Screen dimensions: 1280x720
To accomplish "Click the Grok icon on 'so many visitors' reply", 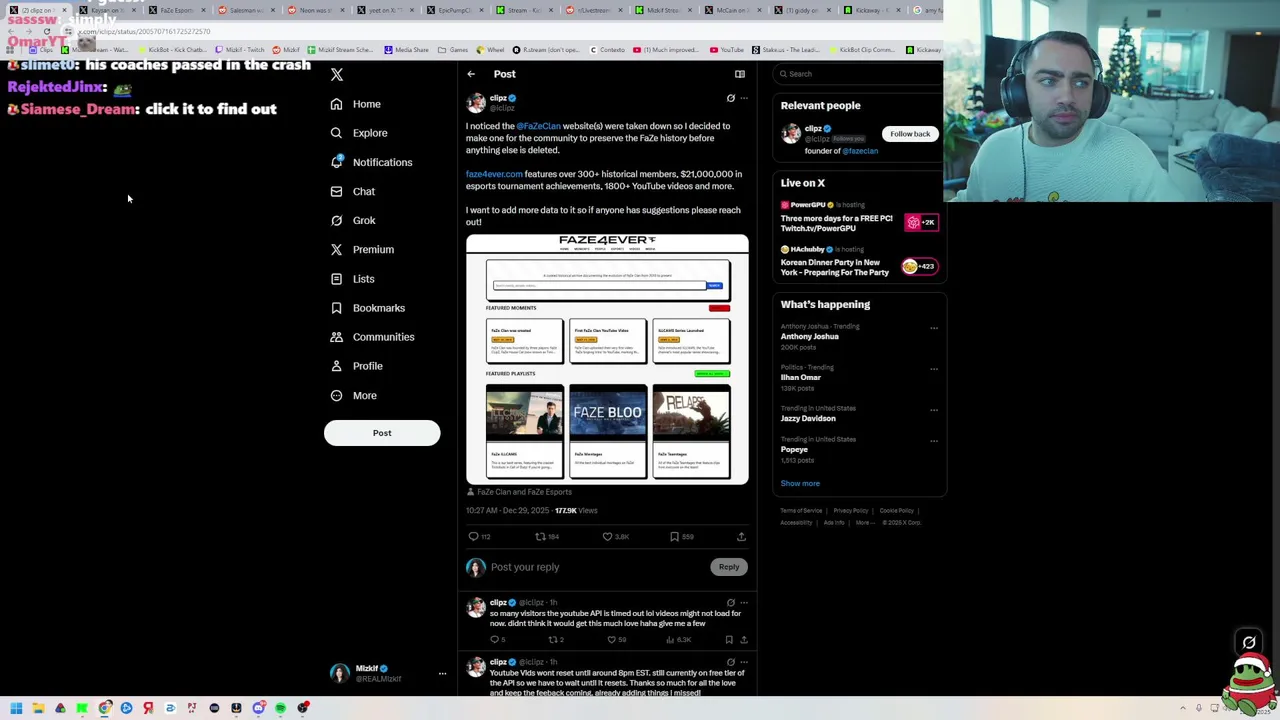I will coord(730,603).
